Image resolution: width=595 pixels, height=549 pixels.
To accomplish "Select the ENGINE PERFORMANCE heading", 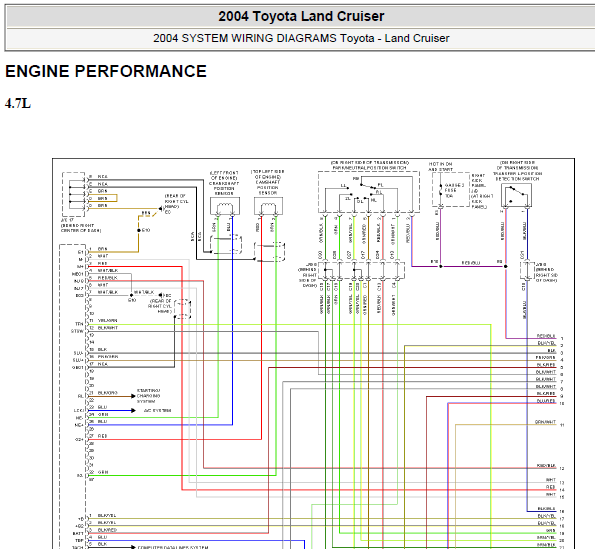I will click(106, 71).
